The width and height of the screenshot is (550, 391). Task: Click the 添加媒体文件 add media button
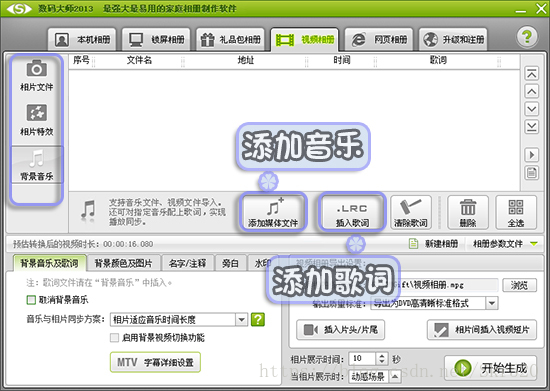click(x=273, y=212)
